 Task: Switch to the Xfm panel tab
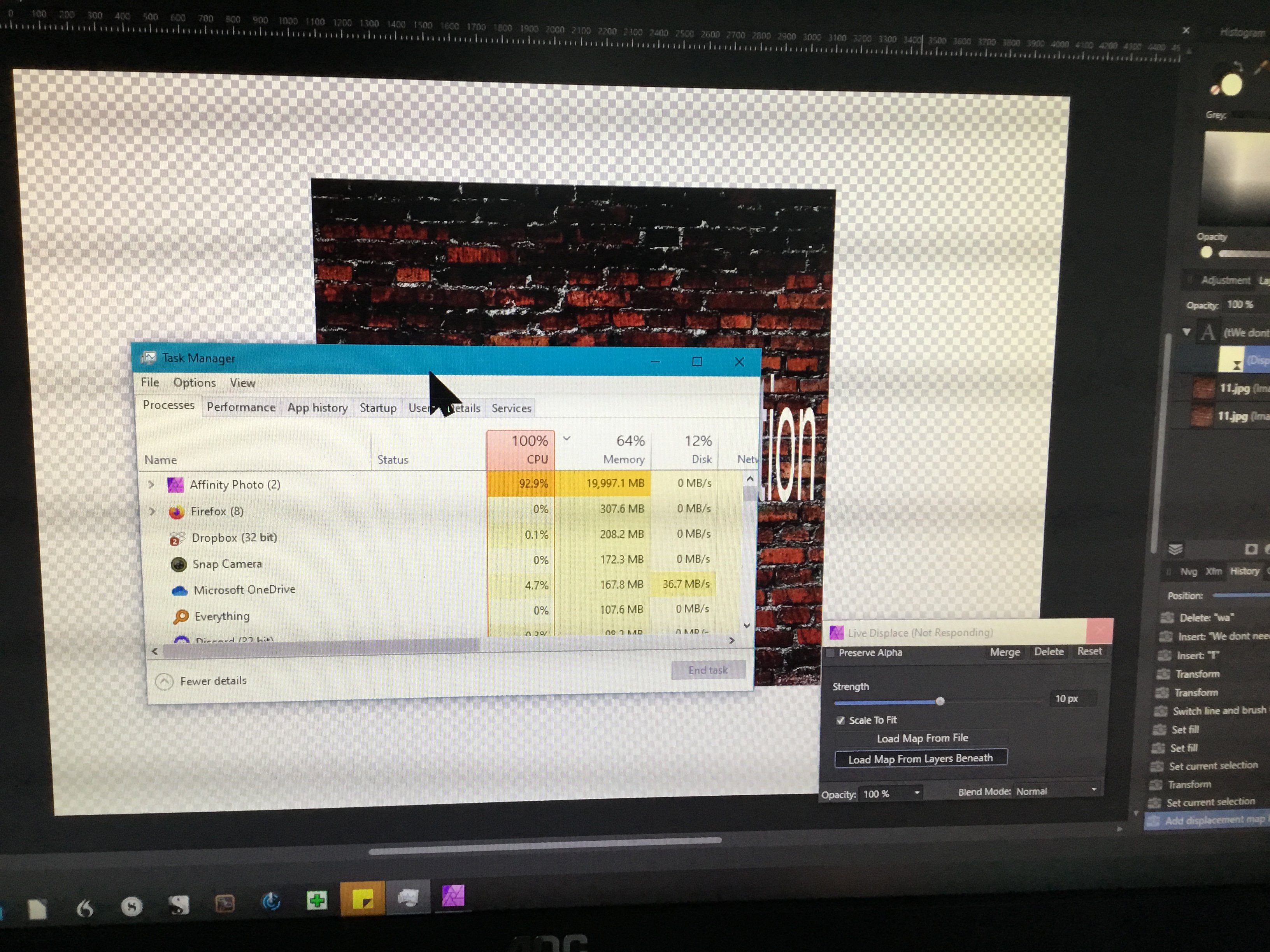1214,572
